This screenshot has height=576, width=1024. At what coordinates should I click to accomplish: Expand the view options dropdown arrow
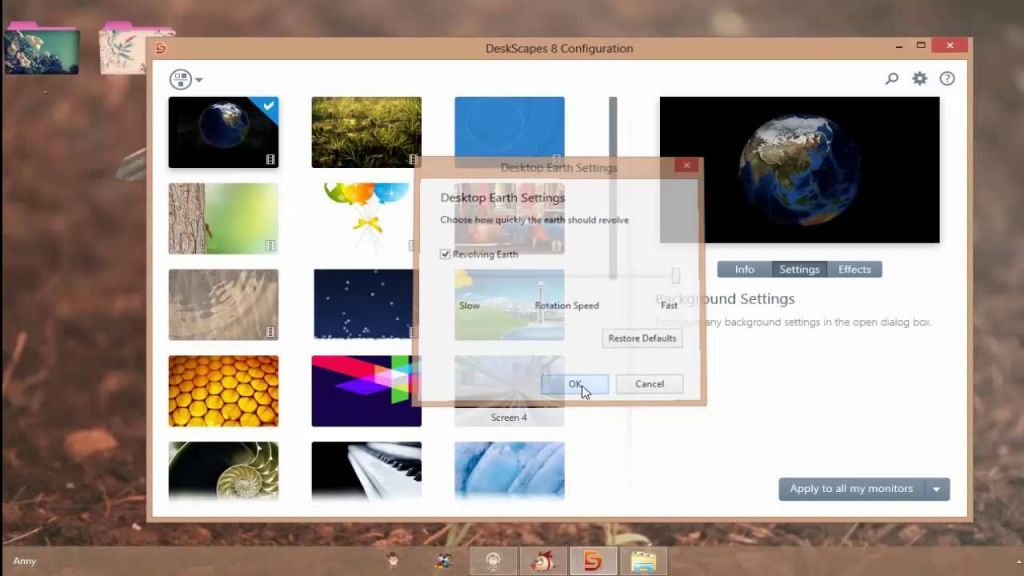pyautogui.click(x=197, y=78)
